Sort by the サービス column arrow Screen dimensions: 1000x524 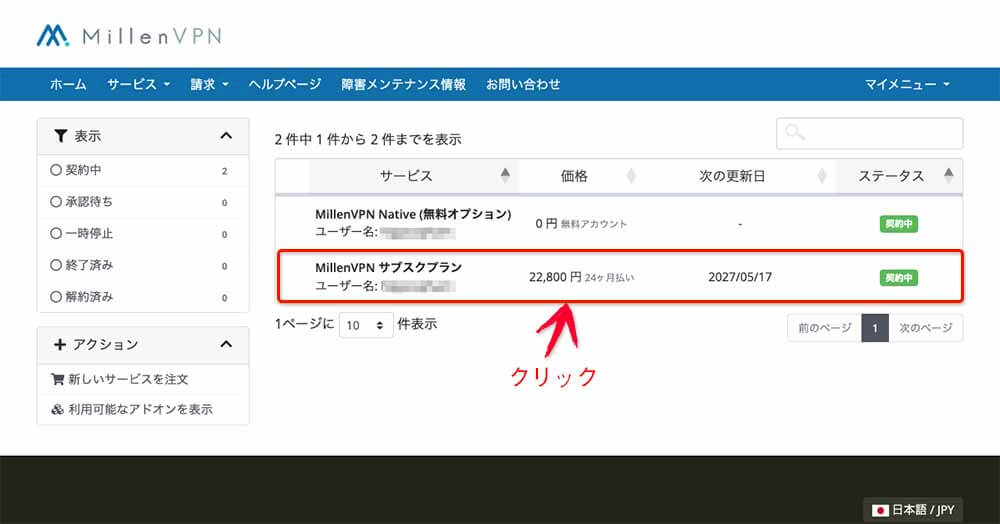tap(505, 175)
